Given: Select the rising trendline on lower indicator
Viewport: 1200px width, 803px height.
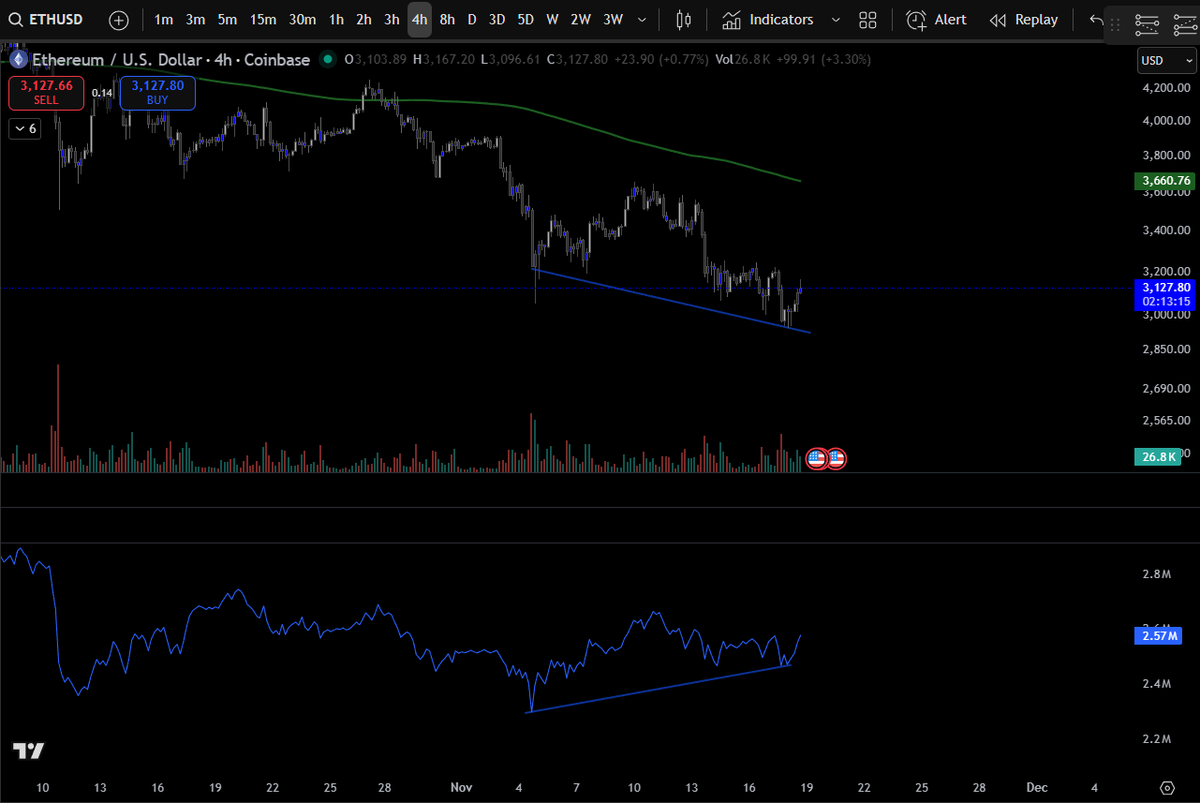Looking at the screenshot, I should 660,687.
